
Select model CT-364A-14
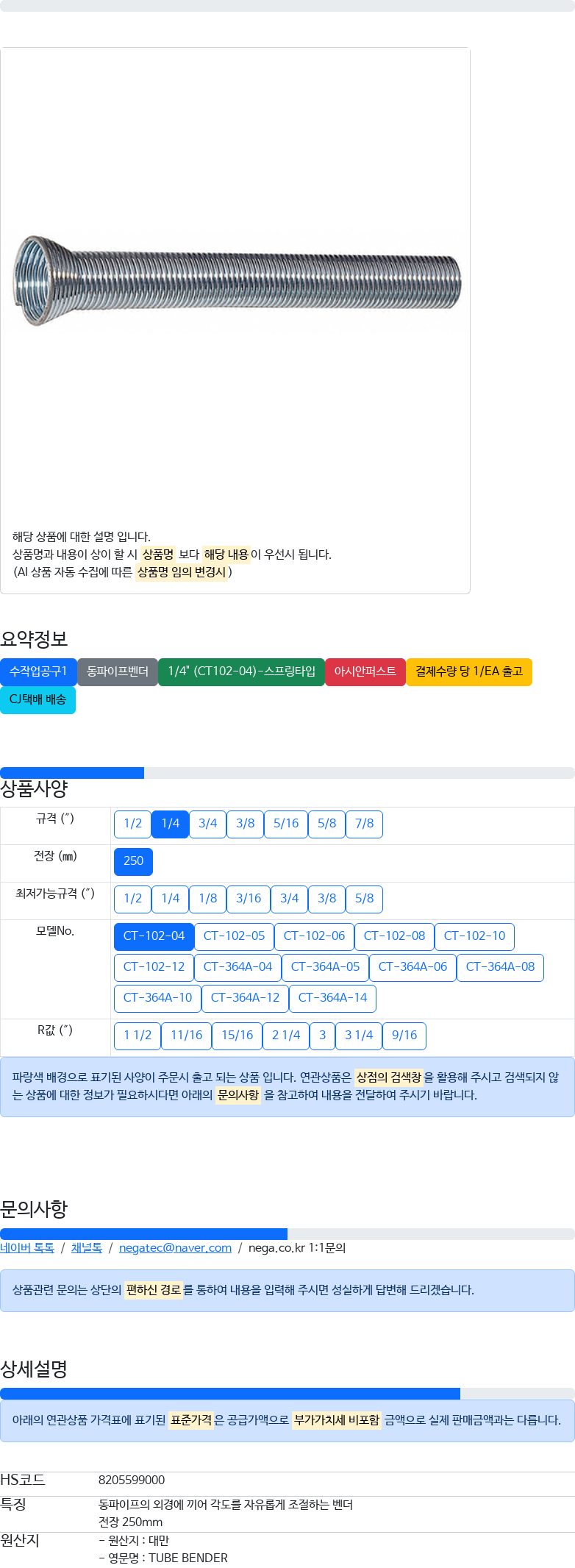[332, 998]
